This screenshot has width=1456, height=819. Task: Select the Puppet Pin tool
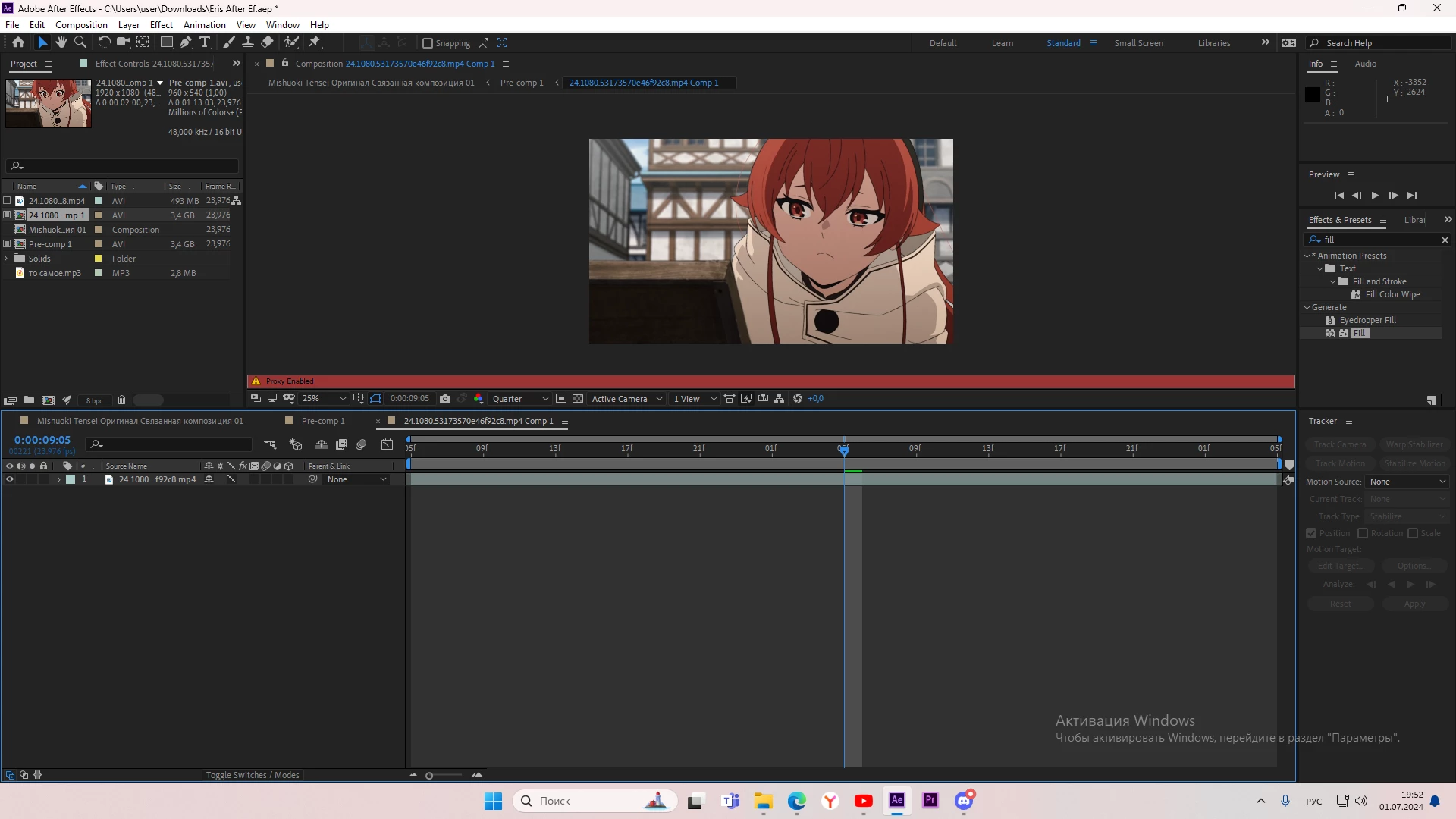coord(315,42)
